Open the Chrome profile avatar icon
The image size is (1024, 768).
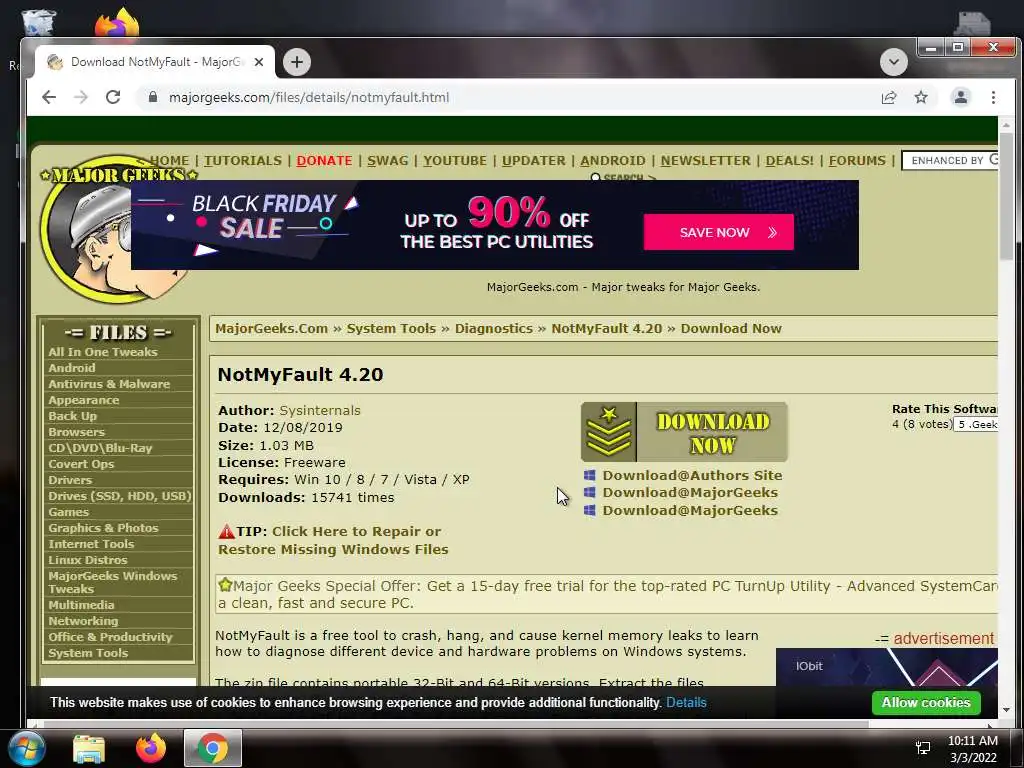pos(961,97)
